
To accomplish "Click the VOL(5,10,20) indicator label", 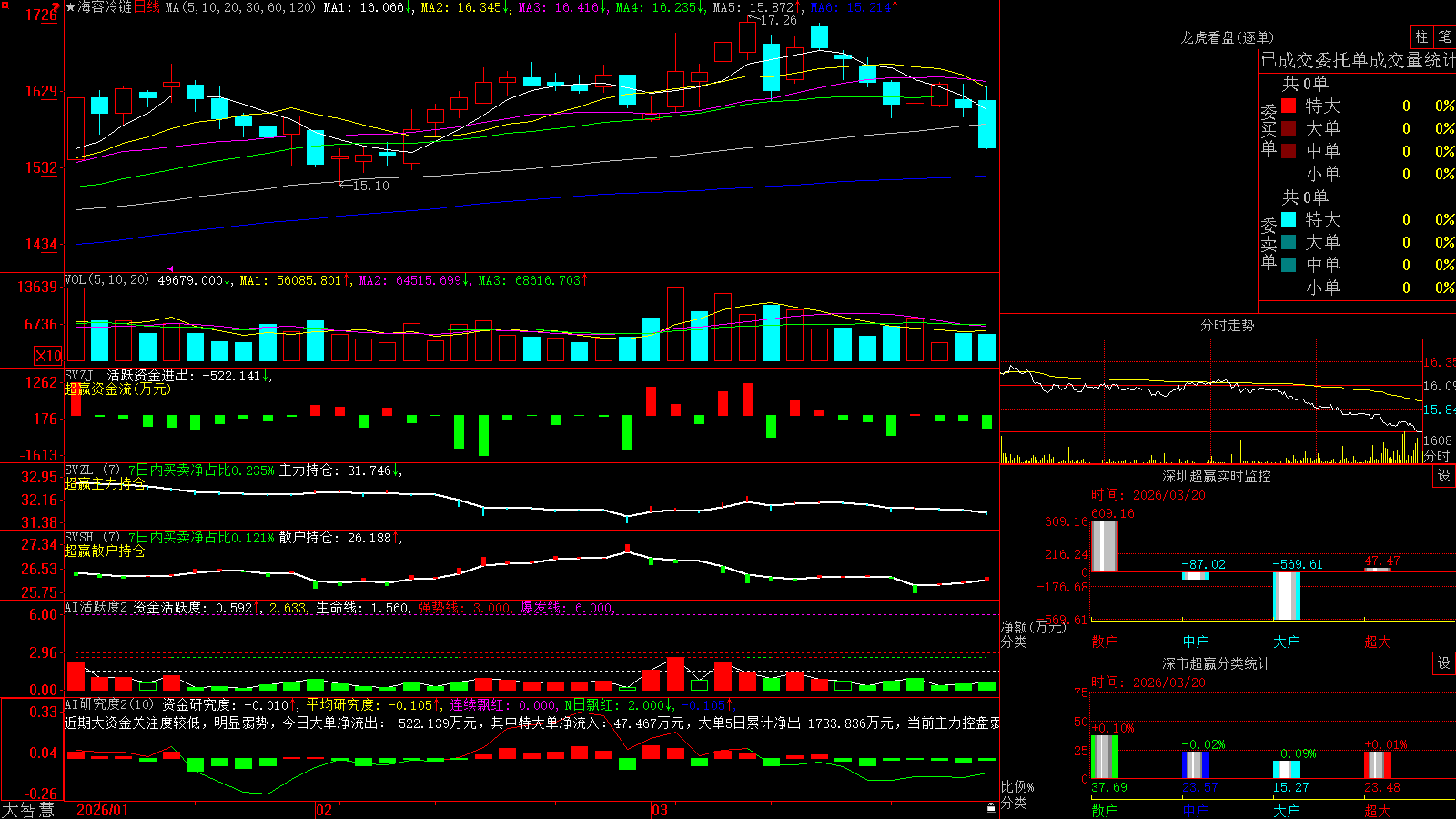I will point(106,280).
